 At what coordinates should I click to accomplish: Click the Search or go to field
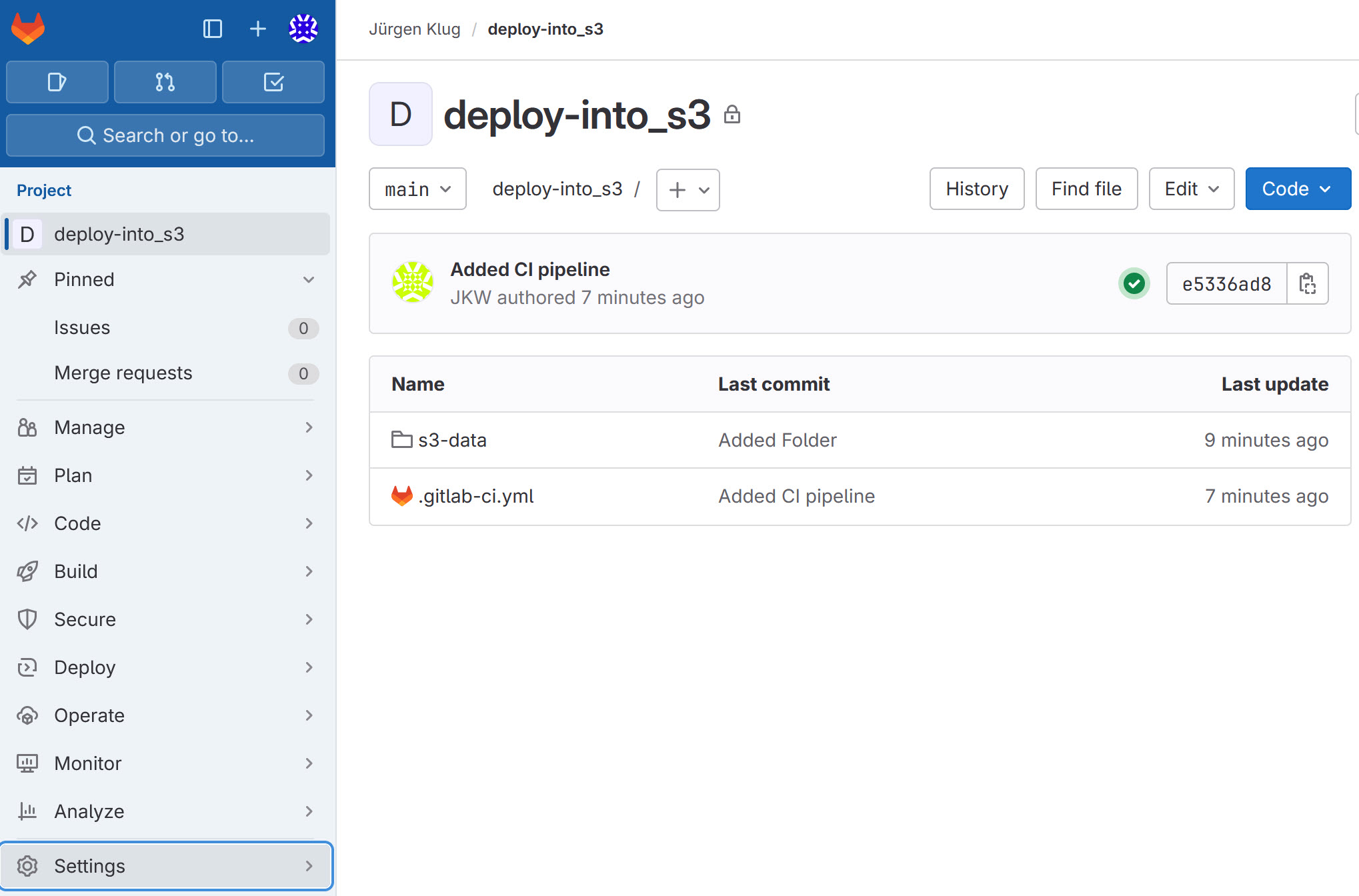(165, 135)
